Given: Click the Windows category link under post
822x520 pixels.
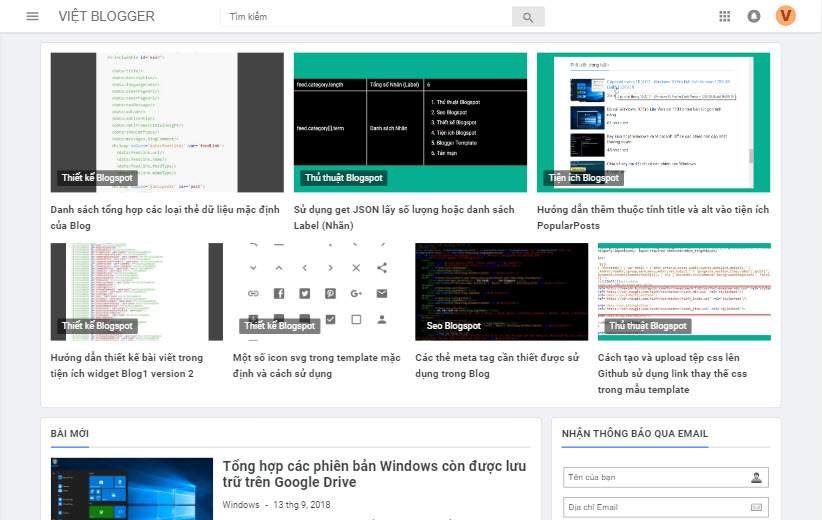Looking at the screenshot, I should 241,505.
